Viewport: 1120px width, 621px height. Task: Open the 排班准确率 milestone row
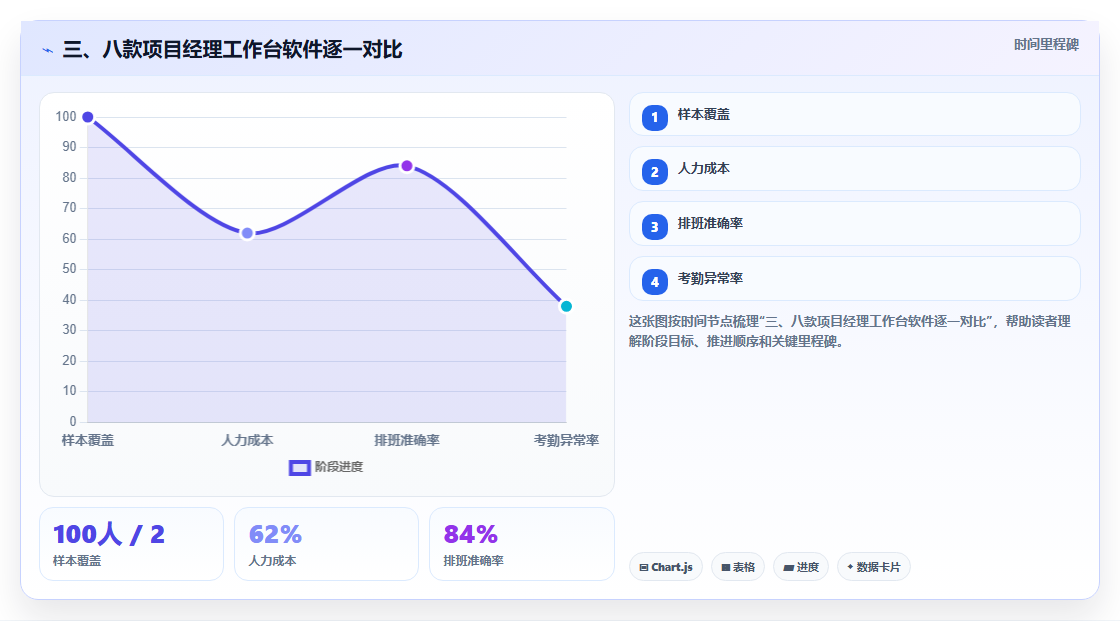coord(854,224)
